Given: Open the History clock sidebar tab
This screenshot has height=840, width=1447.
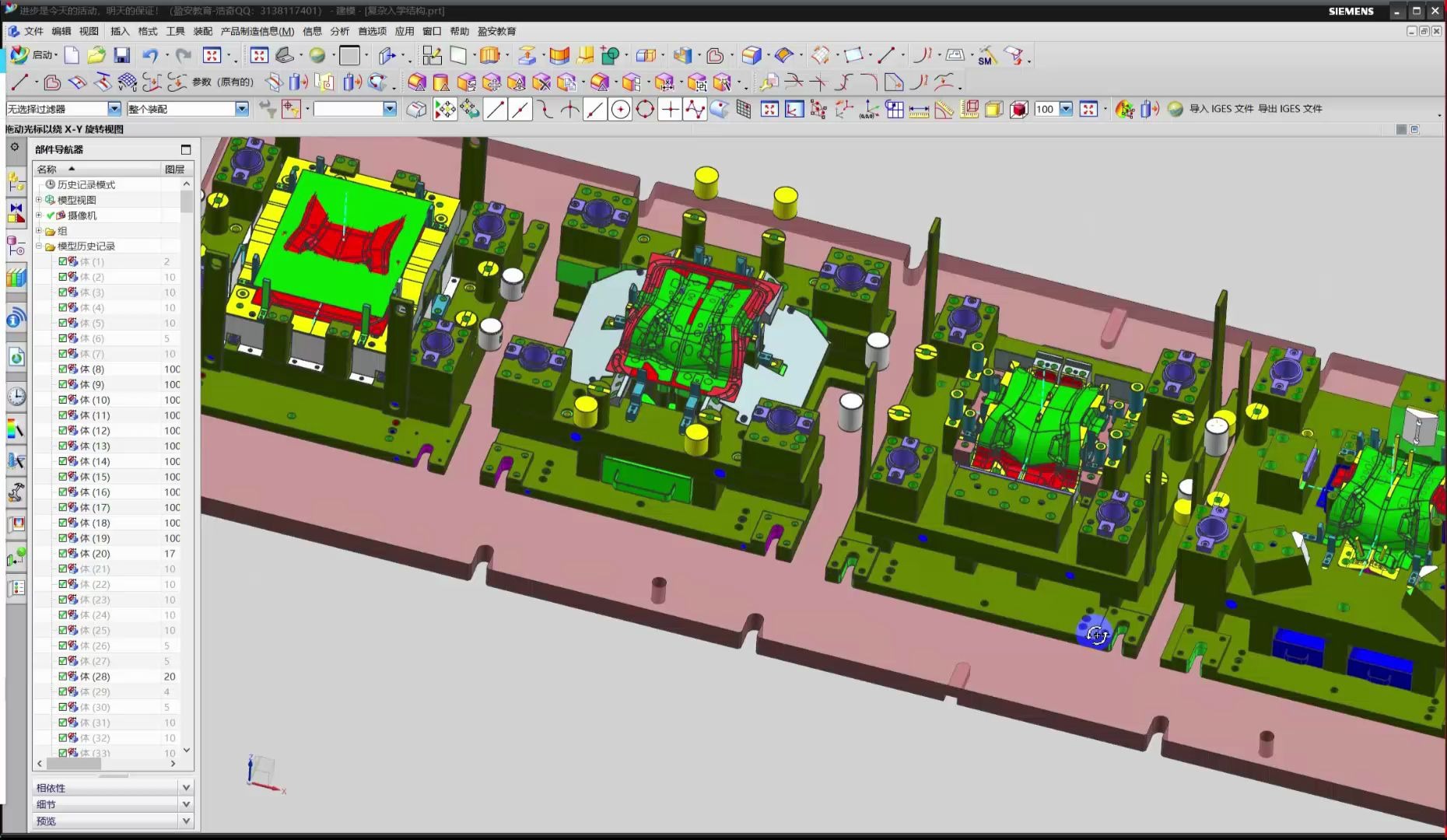Looking at the screenshot, I should (x=16, y=397).
